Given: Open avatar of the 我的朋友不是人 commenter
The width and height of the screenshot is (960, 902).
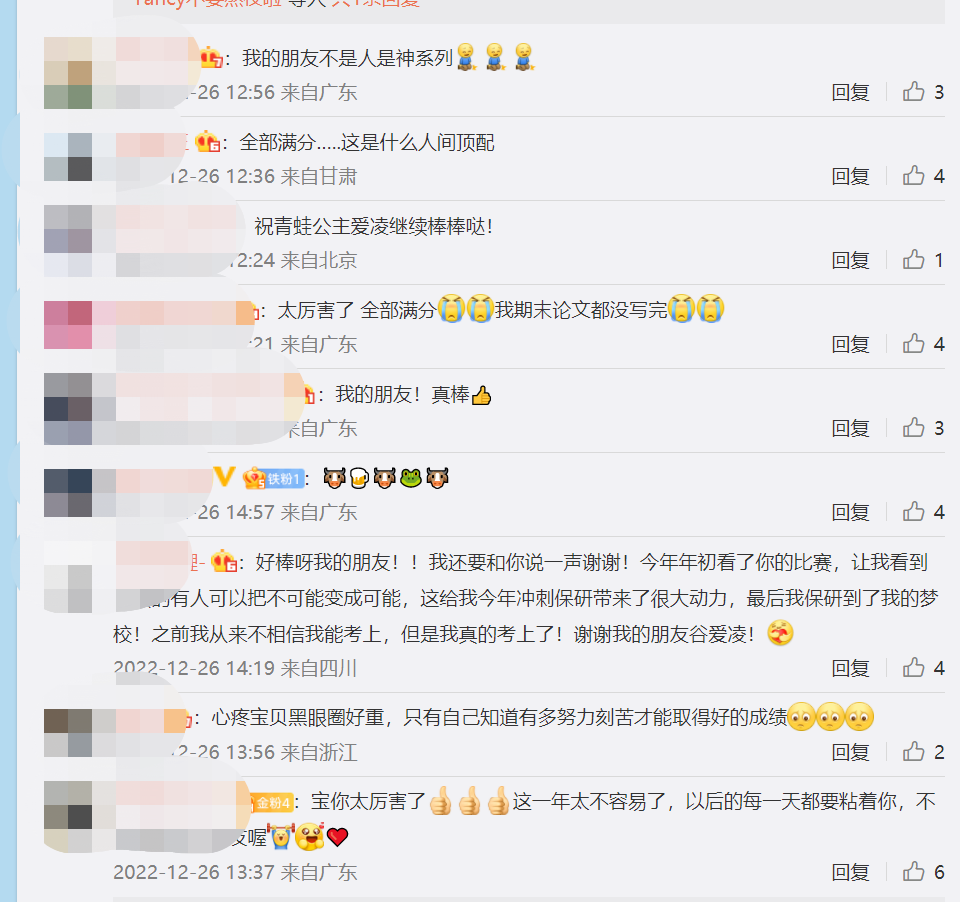Looking at the screenshot, I should click(68, 73).
